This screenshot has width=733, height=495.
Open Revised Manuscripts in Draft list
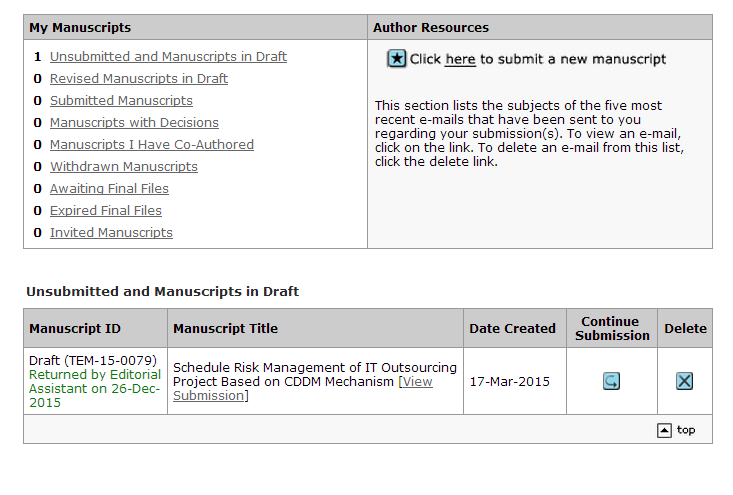pos(139,79)
